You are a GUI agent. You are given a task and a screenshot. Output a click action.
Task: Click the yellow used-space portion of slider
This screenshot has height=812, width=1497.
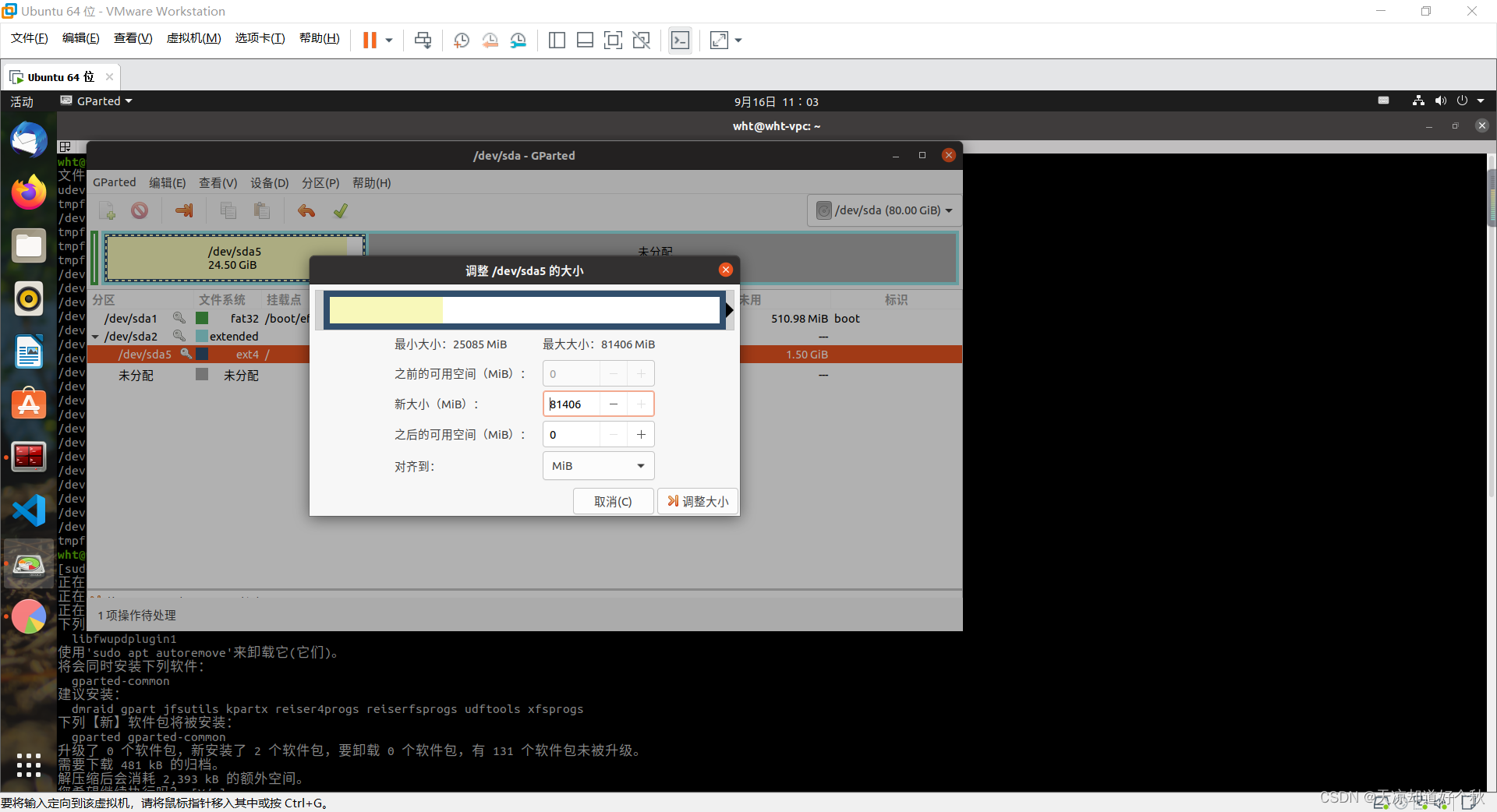(386, 310)
